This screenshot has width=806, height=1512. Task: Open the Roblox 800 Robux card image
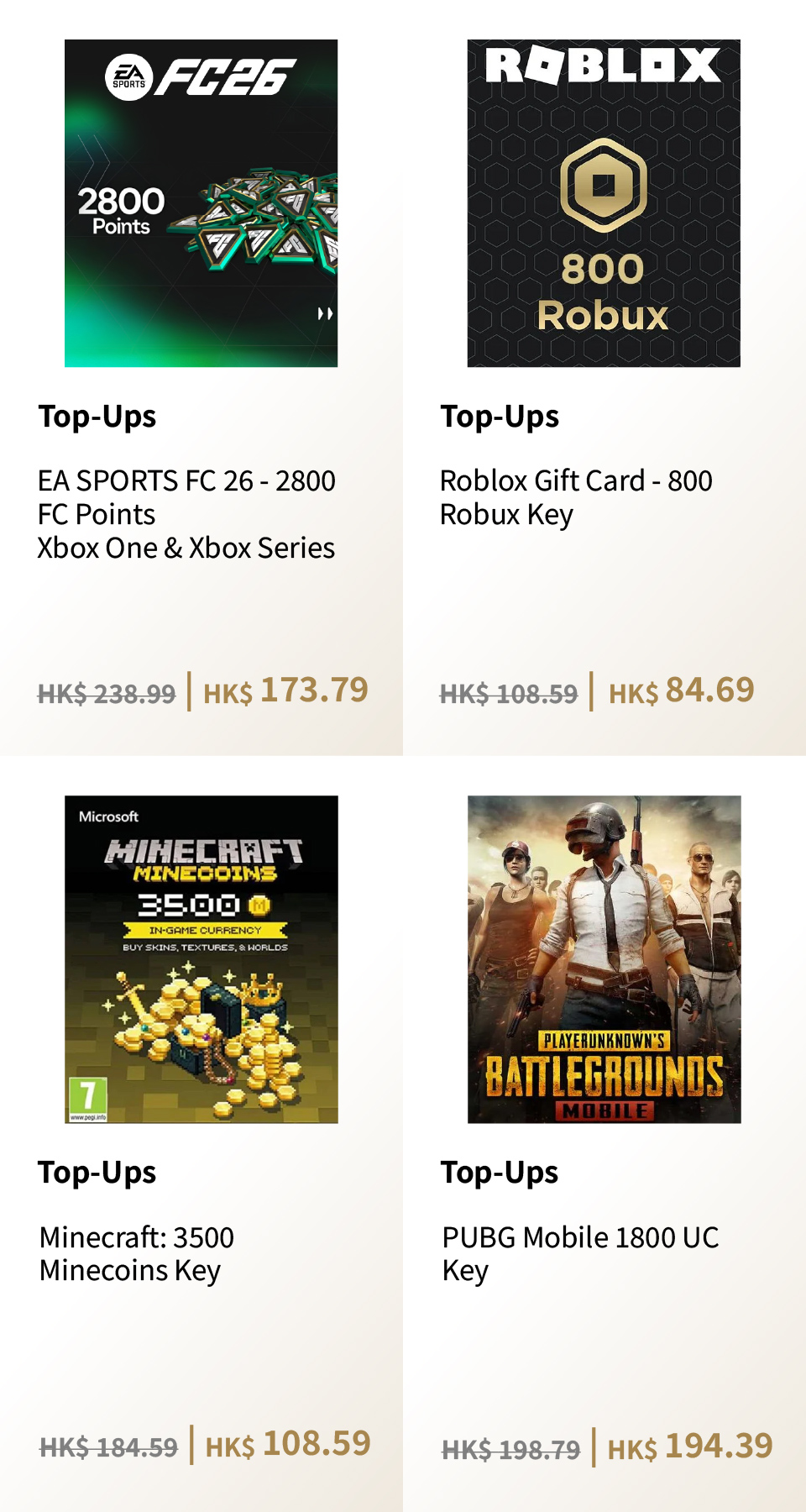(604, 203)
